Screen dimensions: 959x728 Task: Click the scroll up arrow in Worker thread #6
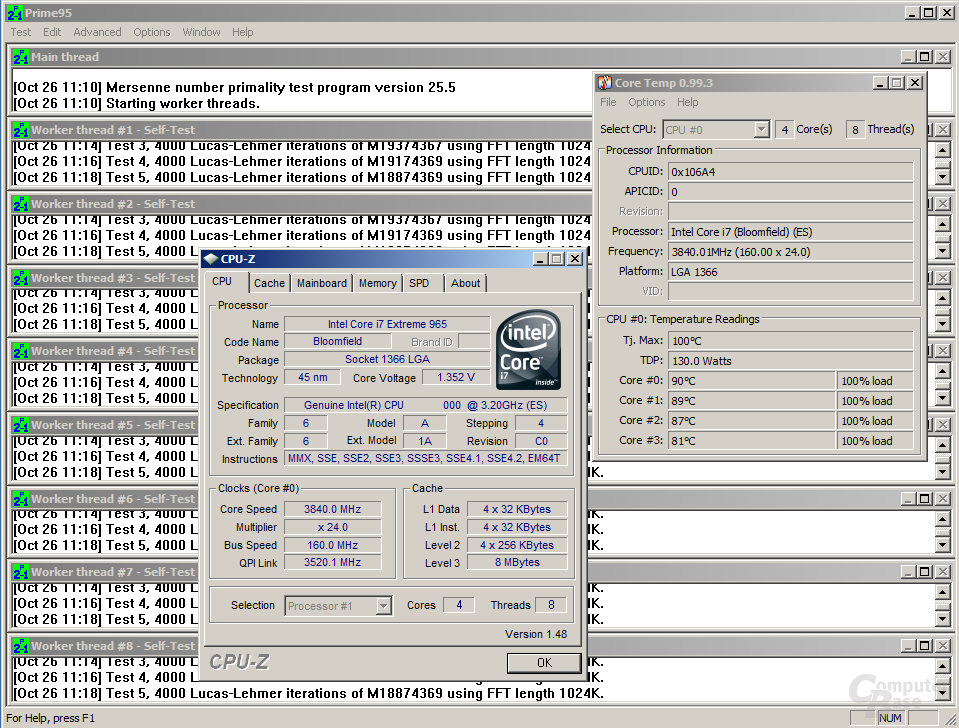(x=942, y=519)
